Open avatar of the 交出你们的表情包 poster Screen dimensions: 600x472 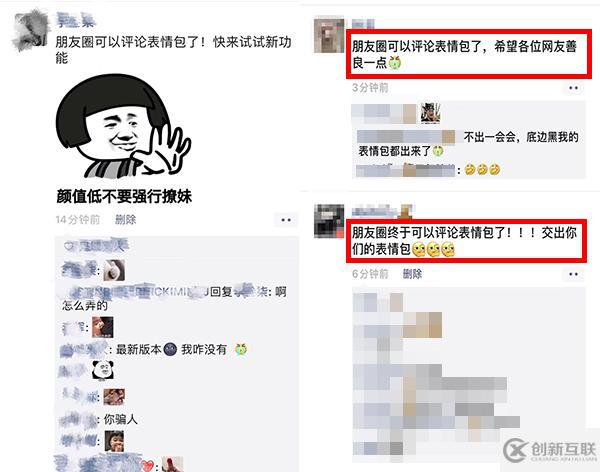tap(329, 221)
